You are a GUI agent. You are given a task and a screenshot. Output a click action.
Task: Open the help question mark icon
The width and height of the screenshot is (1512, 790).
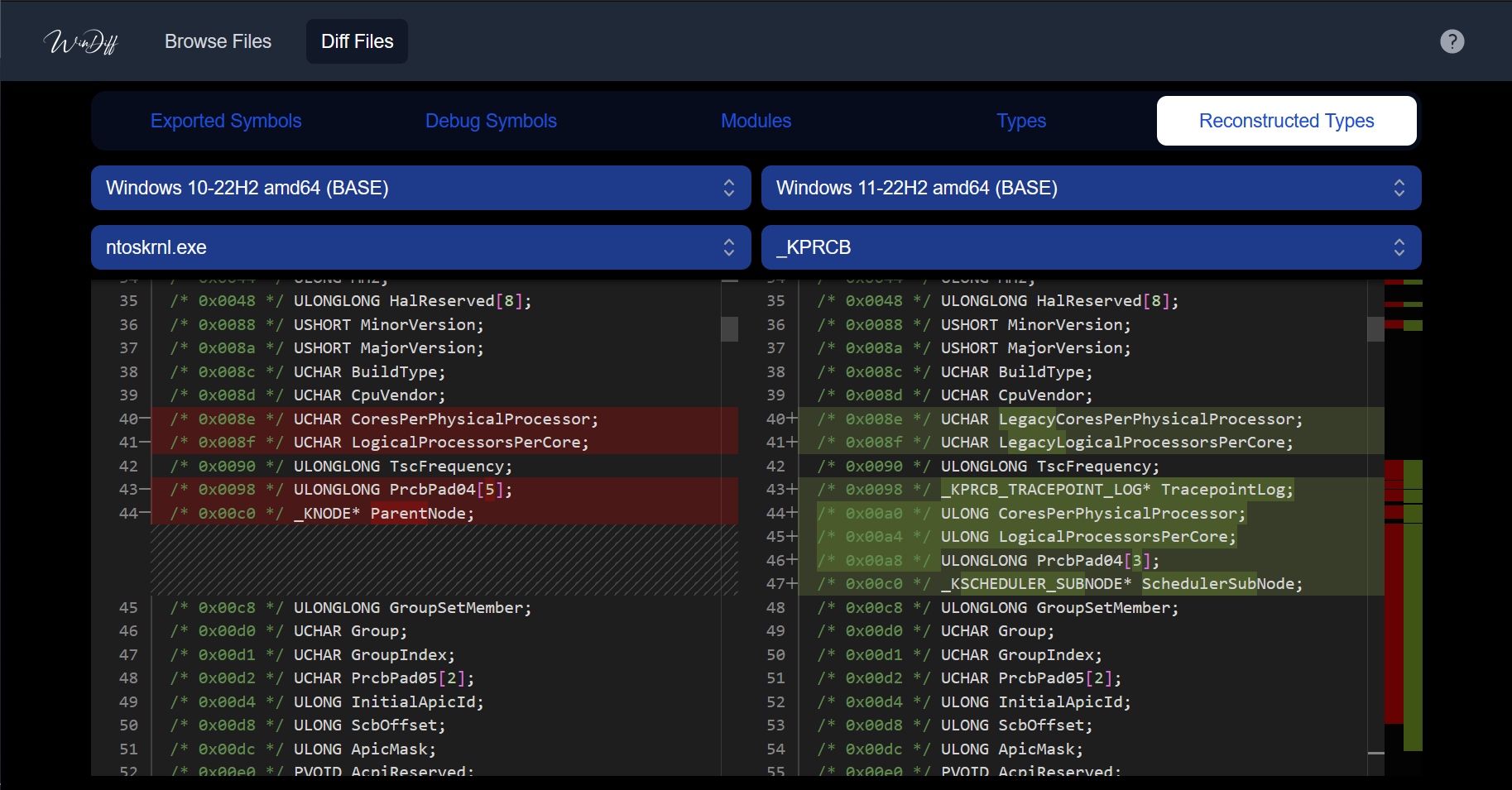point(1452,41)
